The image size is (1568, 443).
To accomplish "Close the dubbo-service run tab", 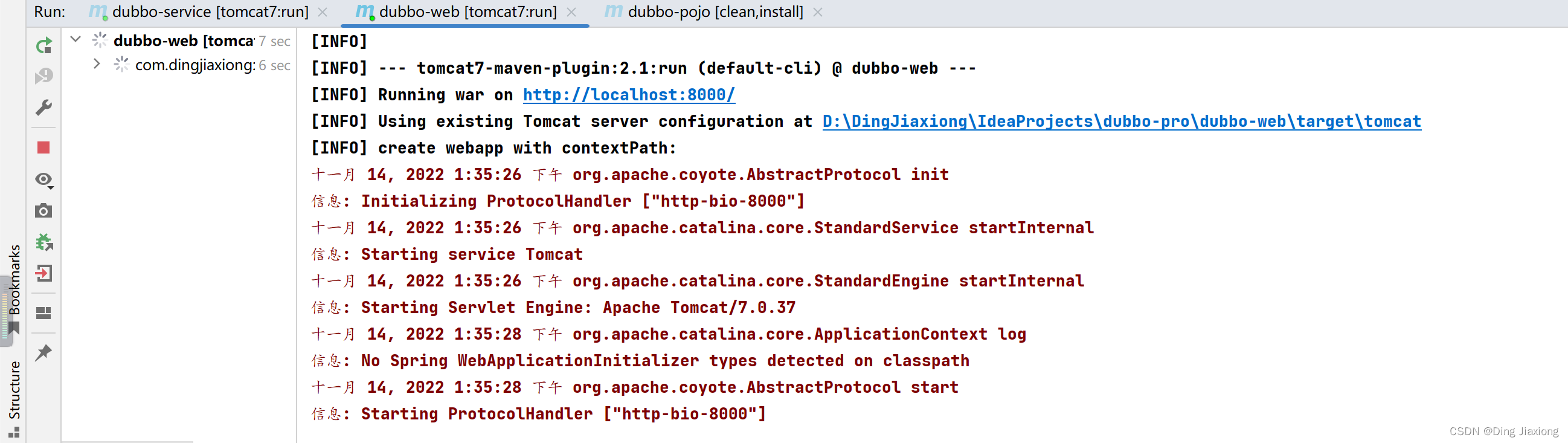I will pyautogui.click(x=323, y=12).
